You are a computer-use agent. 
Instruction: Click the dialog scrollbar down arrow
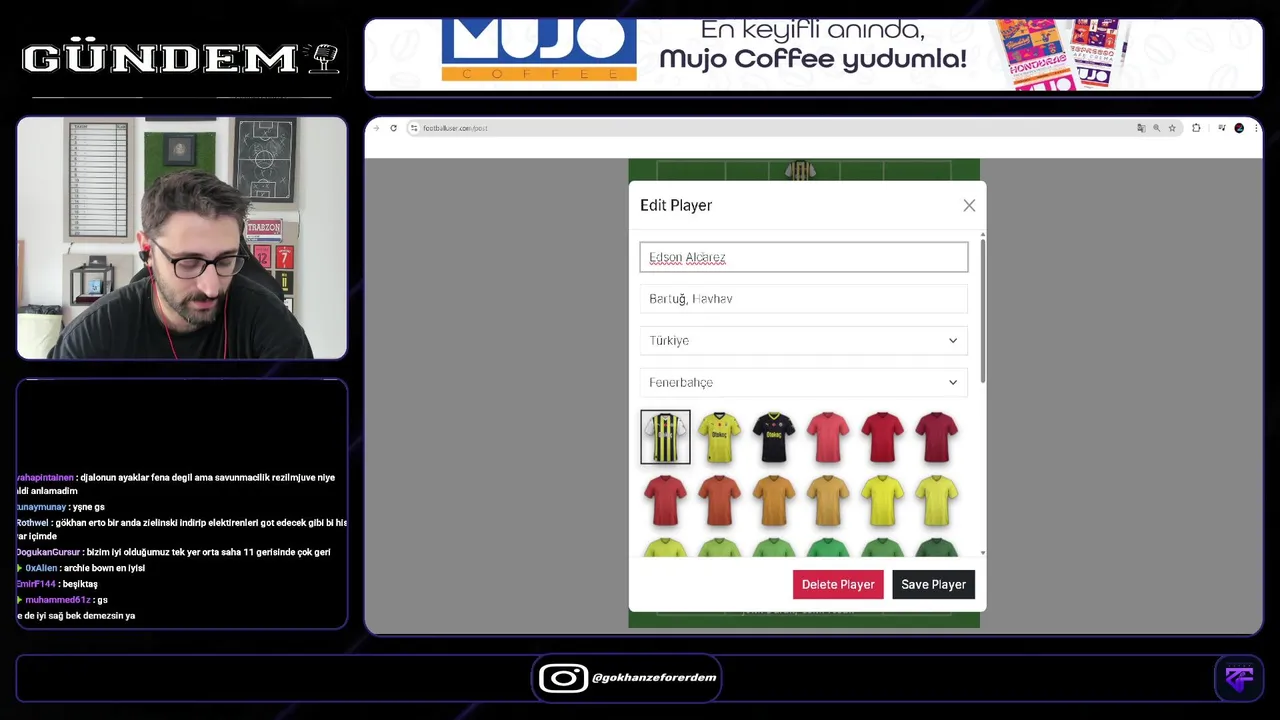[983, 552]
